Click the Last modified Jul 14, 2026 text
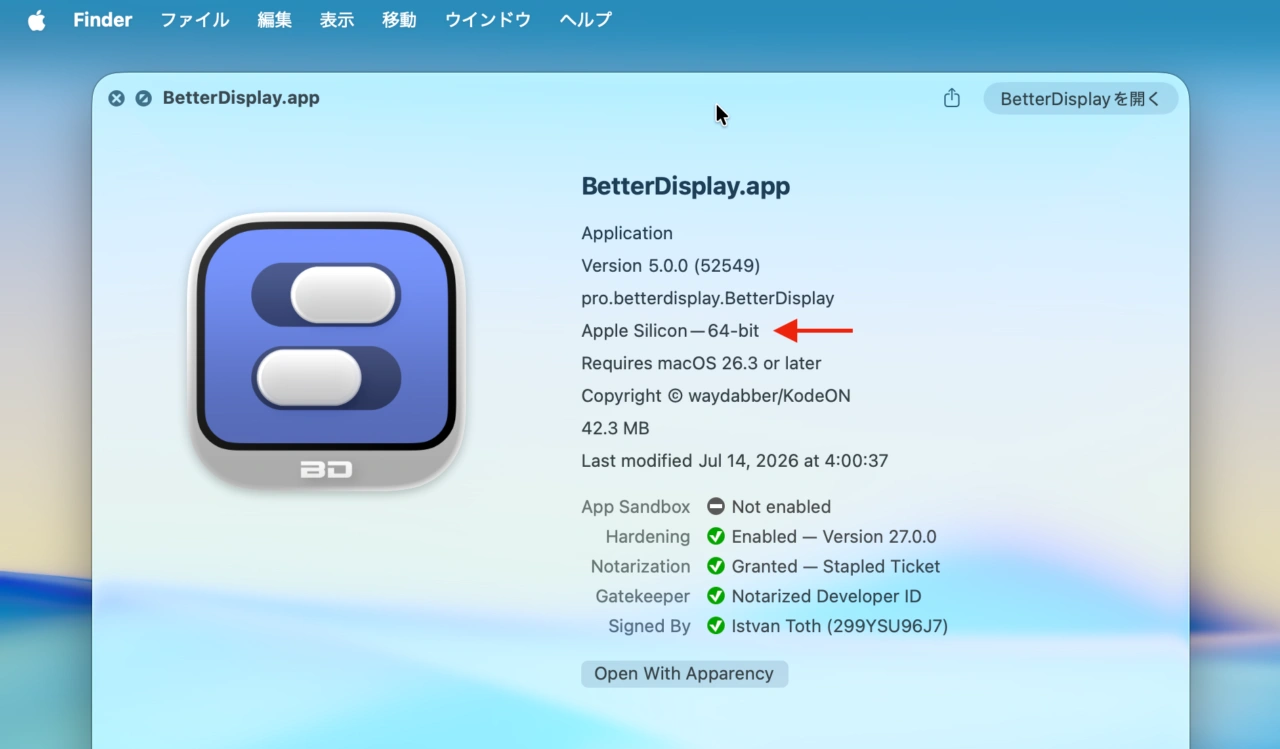Viewport: 1280px width, 749px height. click(x=735, y=461)
